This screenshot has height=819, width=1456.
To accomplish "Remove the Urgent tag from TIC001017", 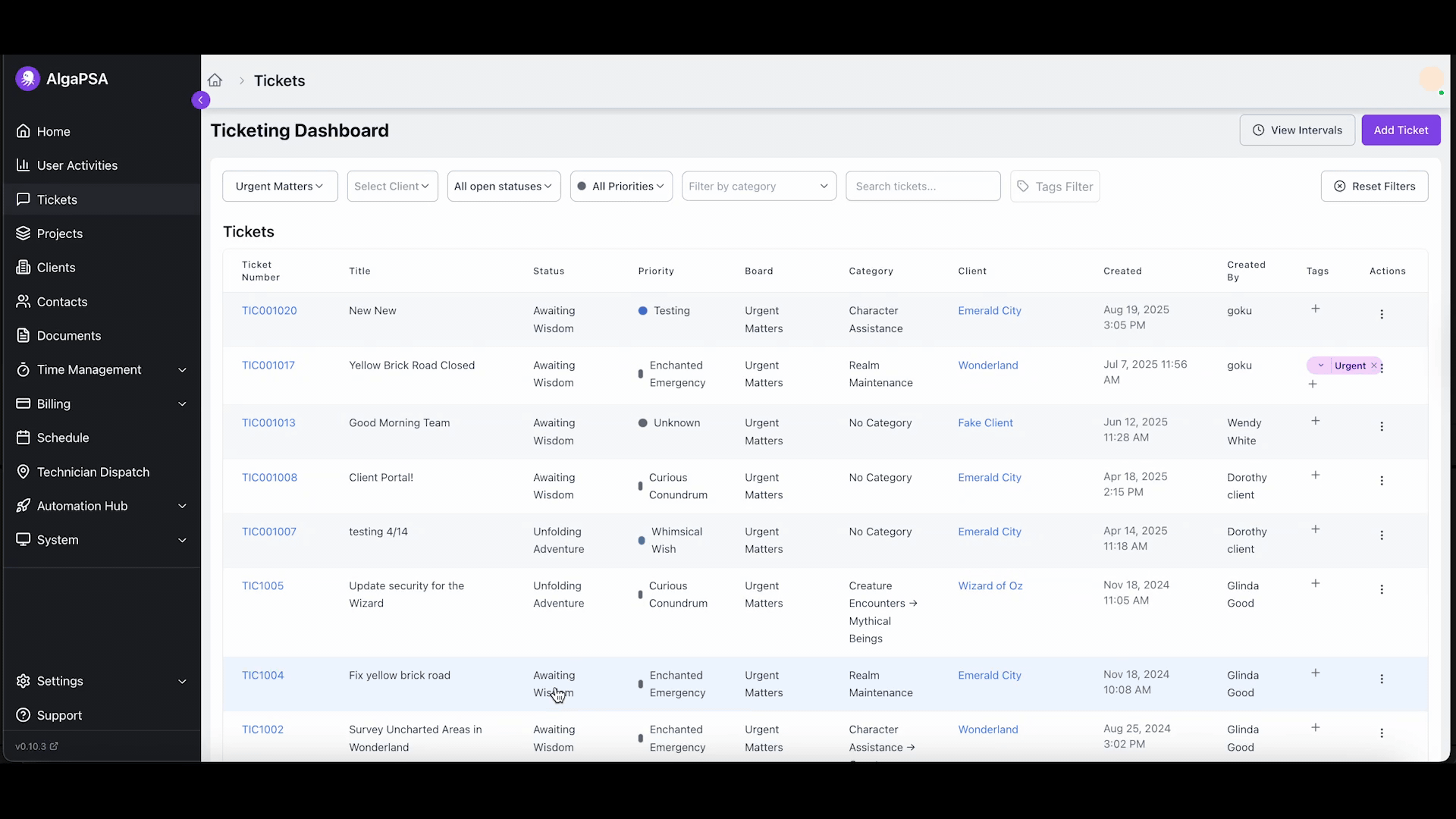I will (x=1376, y=366).
